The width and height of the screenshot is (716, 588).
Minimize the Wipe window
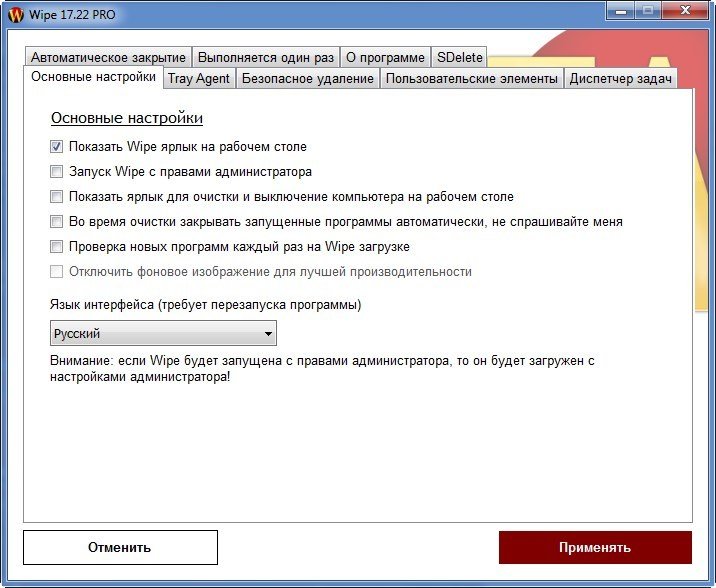click(x=621, y=10)
